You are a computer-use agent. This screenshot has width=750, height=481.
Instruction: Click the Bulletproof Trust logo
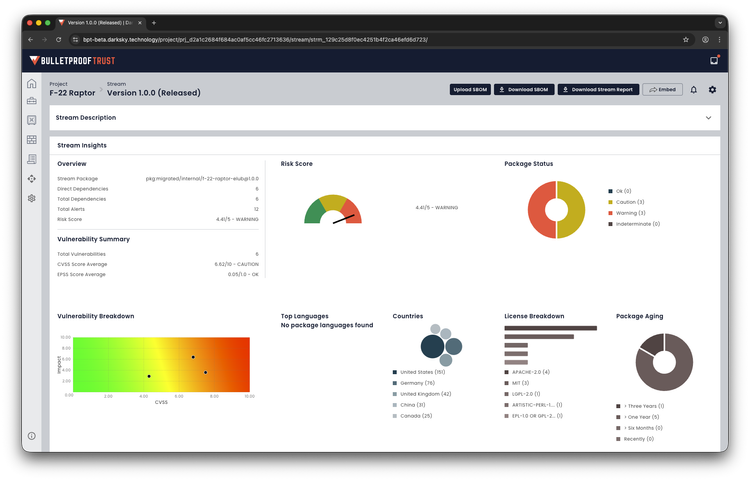pos(72,61)
